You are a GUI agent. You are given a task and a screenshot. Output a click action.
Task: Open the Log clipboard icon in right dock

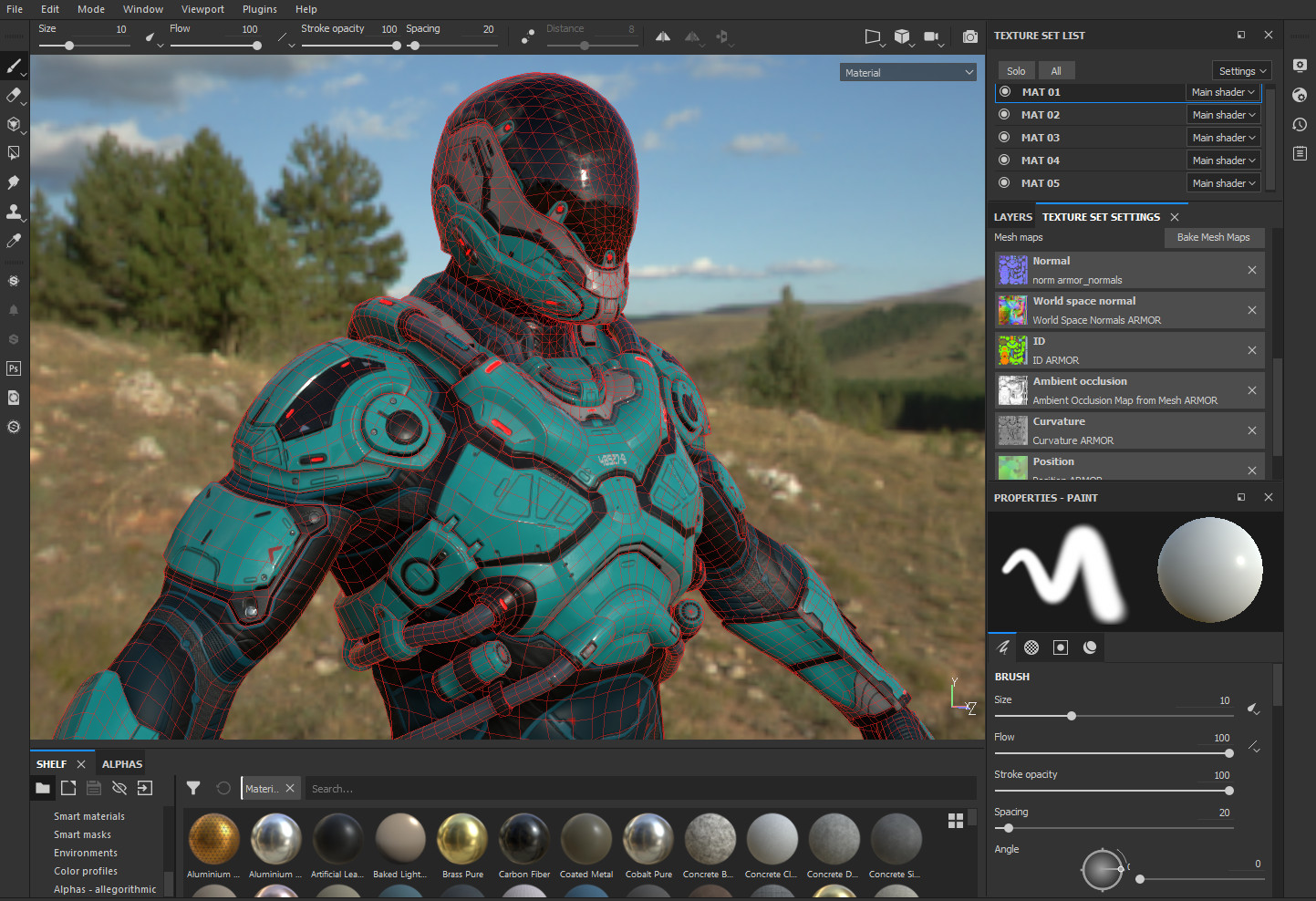pyautogui.click(x=1300, y=153)
